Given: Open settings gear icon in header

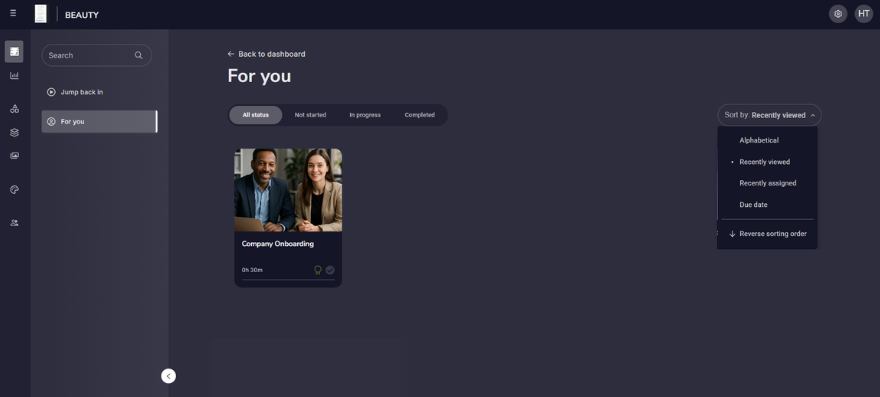Looking at the screenshot, I should 838,14.
